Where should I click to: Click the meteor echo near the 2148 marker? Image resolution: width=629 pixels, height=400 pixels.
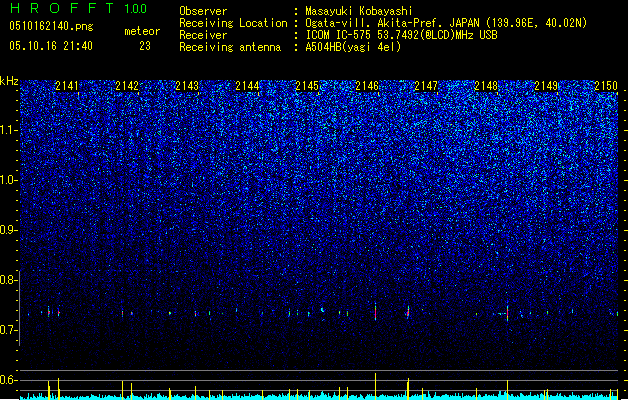(507, 312)
